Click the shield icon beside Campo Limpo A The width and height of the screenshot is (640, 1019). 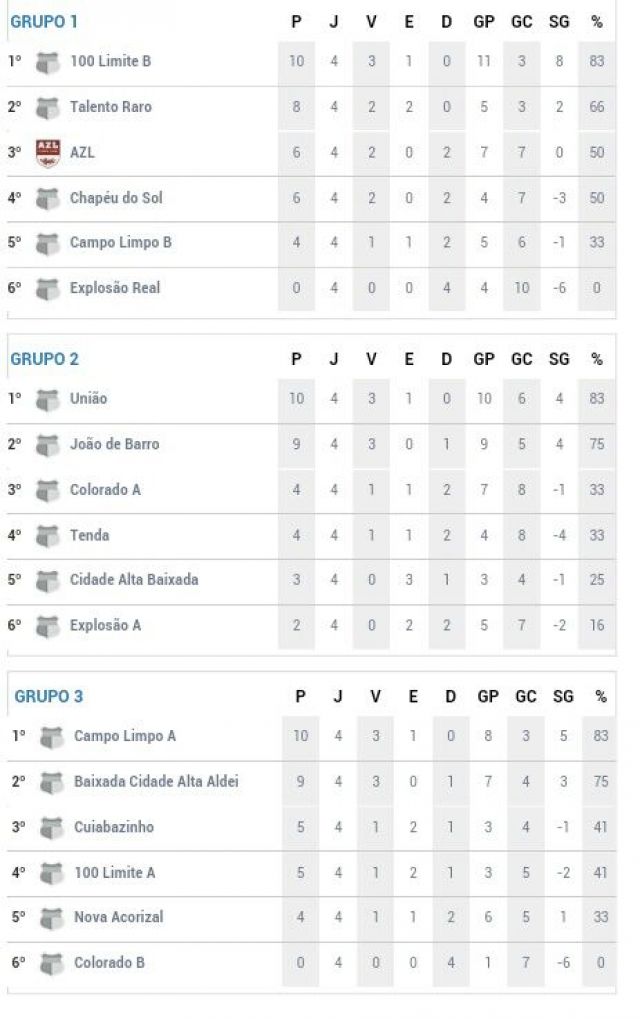pyautogui.click(x=51, y=737)
